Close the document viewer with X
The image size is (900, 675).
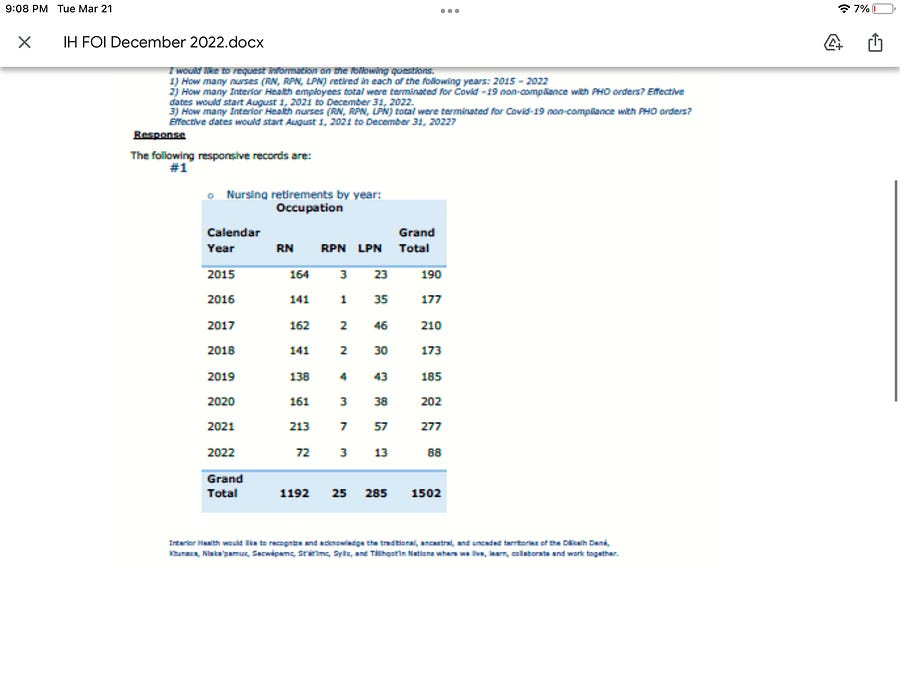24,42
